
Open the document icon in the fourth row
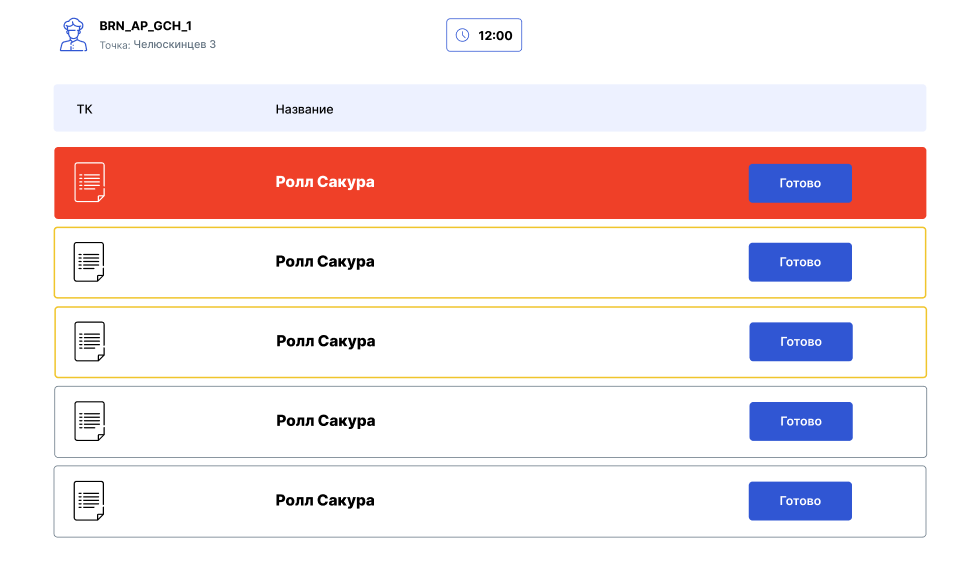tap(89, 421)
